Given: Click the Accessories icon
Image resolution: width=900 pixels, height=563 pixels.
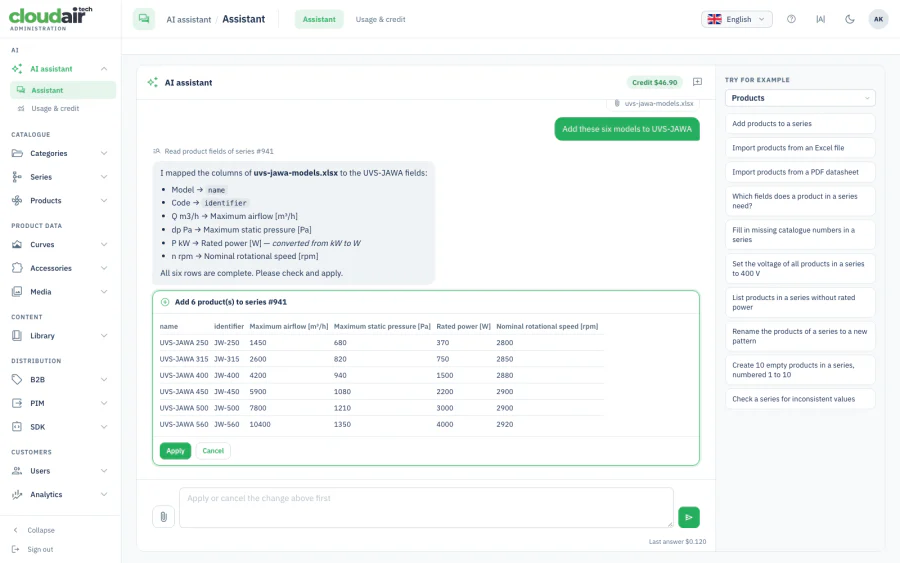Looking at the screenshot, I should click(17, 268).
